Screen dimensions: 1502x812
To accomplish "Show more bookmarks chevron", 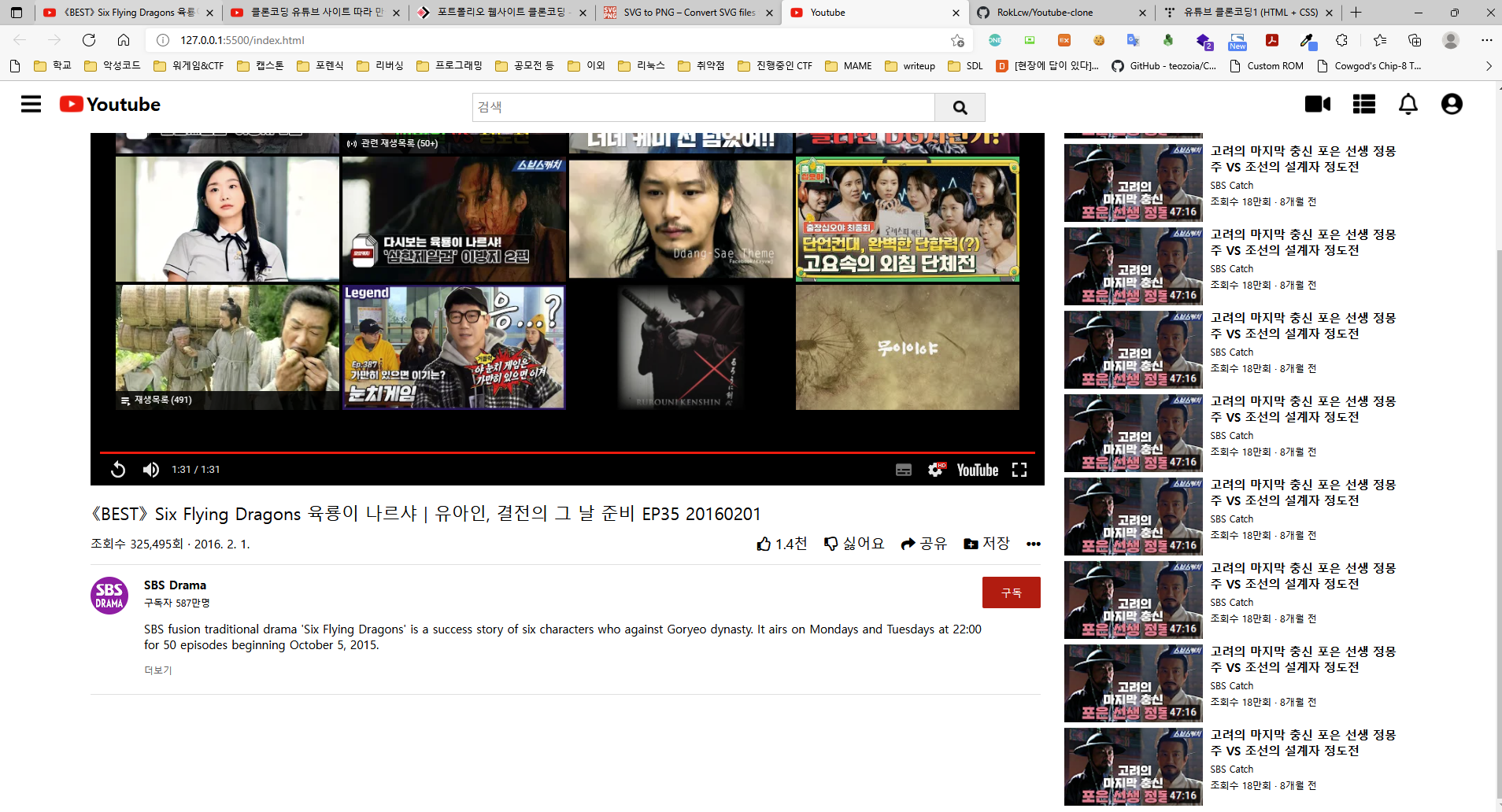I will [1489, 66].
